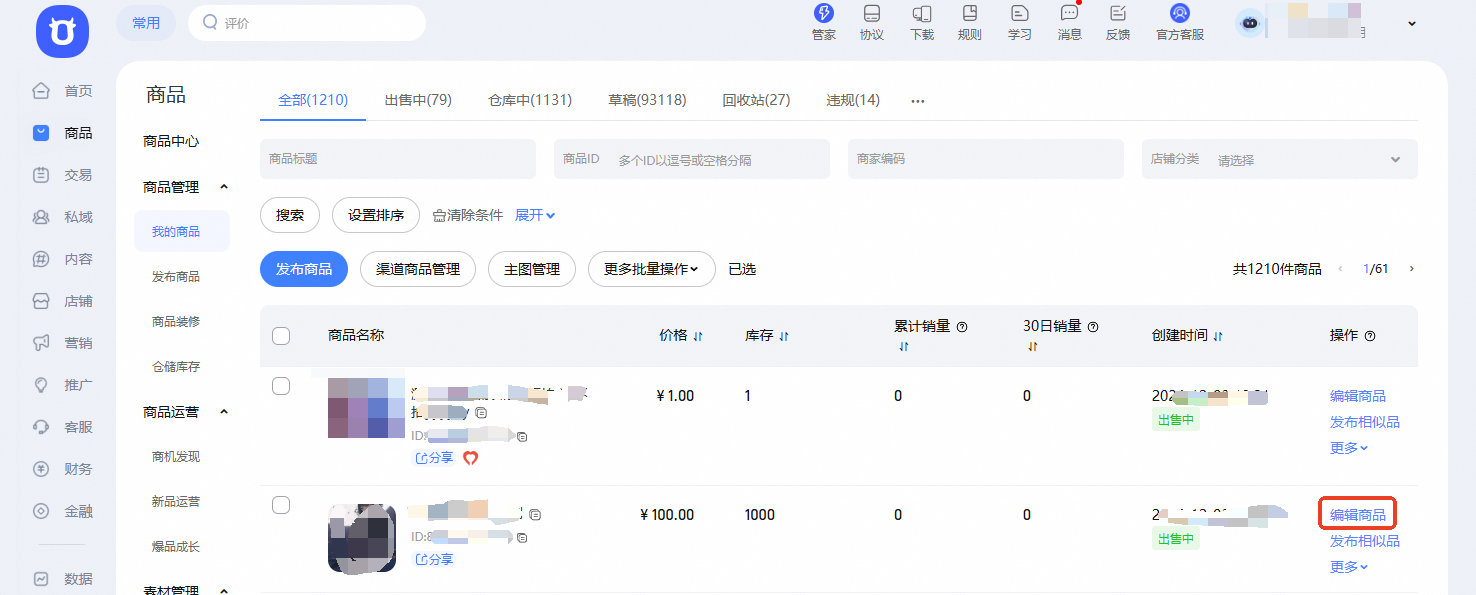
Task: Sort the table by 创建时间
Action: pos(1218,336)
